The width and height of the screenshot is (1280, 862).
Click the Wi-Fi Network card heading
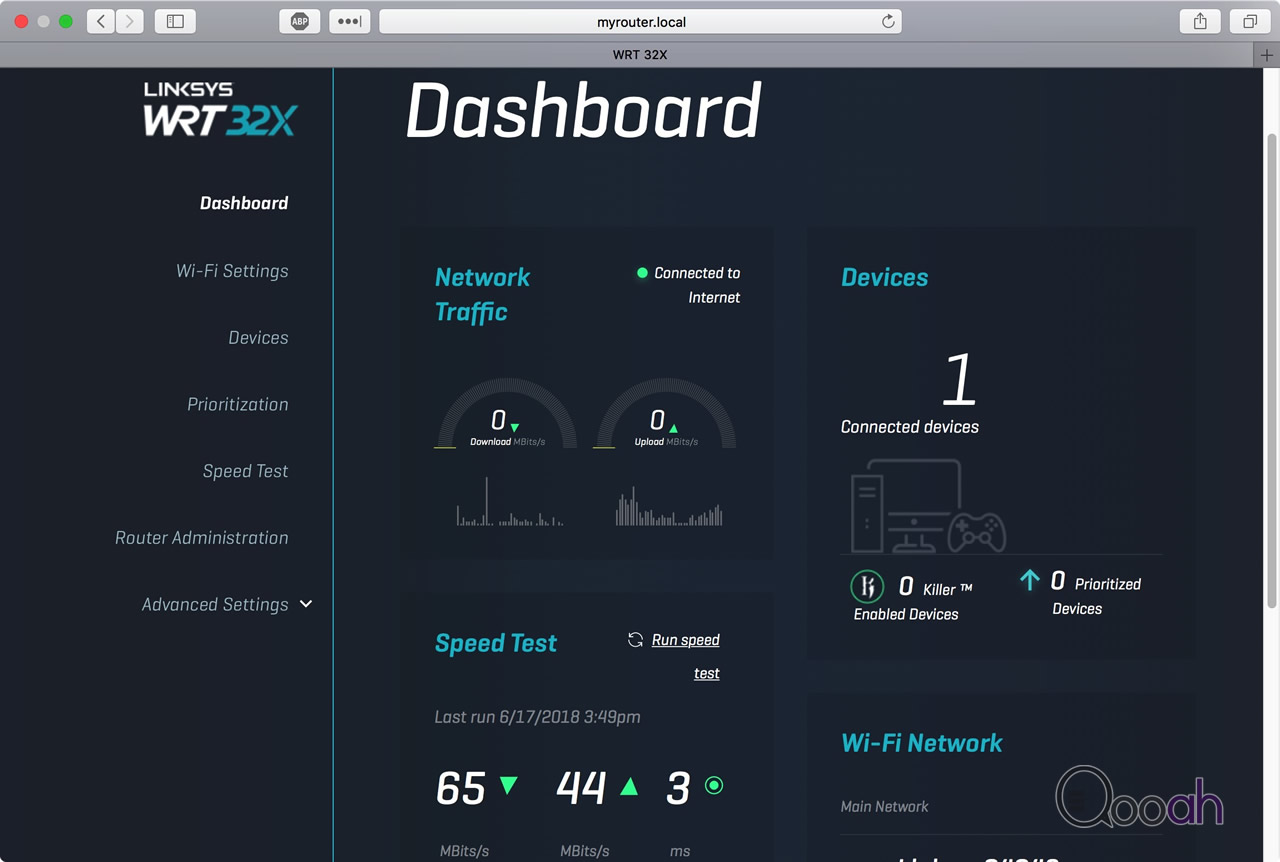[922, 743]
